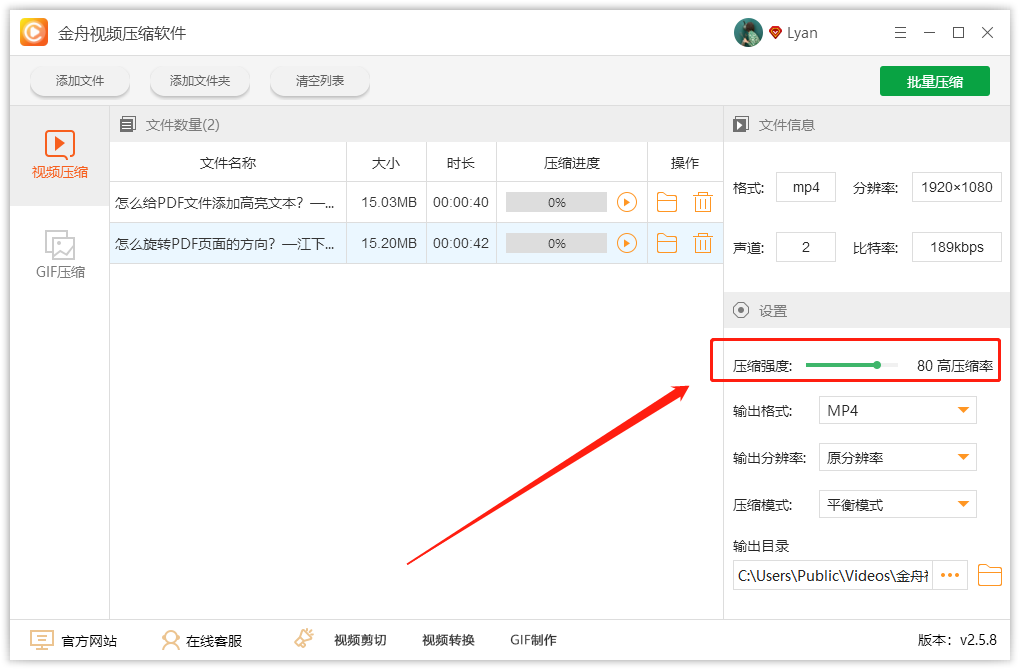This screenshot has height=670, width=1020.
Task: Click the 版本 v2.5.8 label
Action: pos(957,640)
